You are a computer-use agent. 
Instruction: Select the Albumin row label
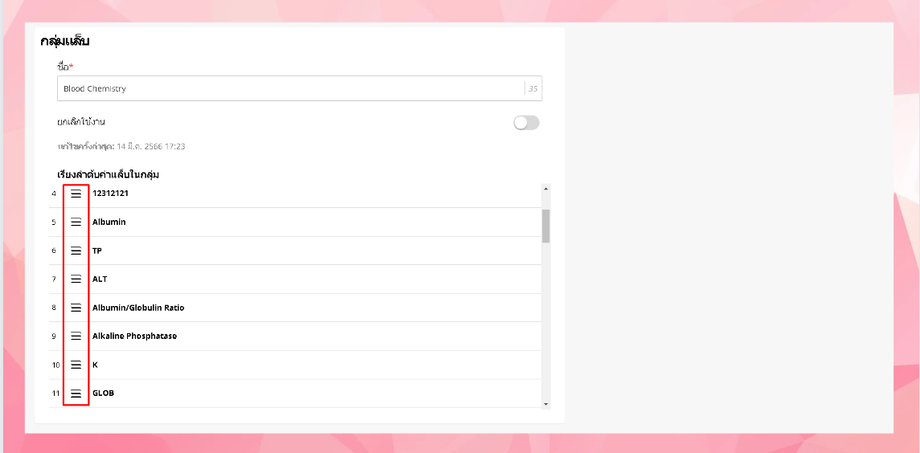[x=109, y=222]
